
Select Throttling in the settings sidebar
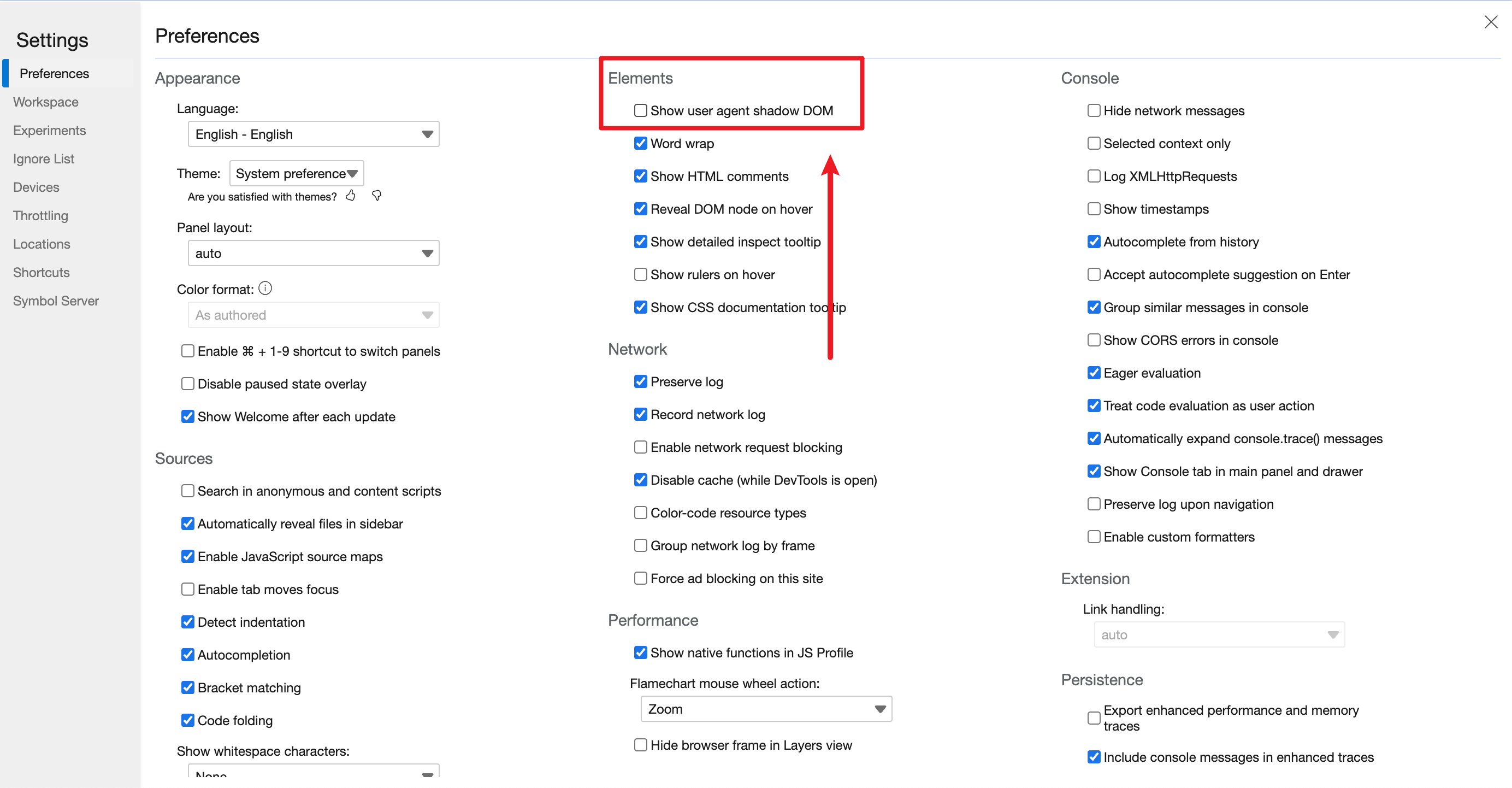pyautogui.click(x=40, y=215)
